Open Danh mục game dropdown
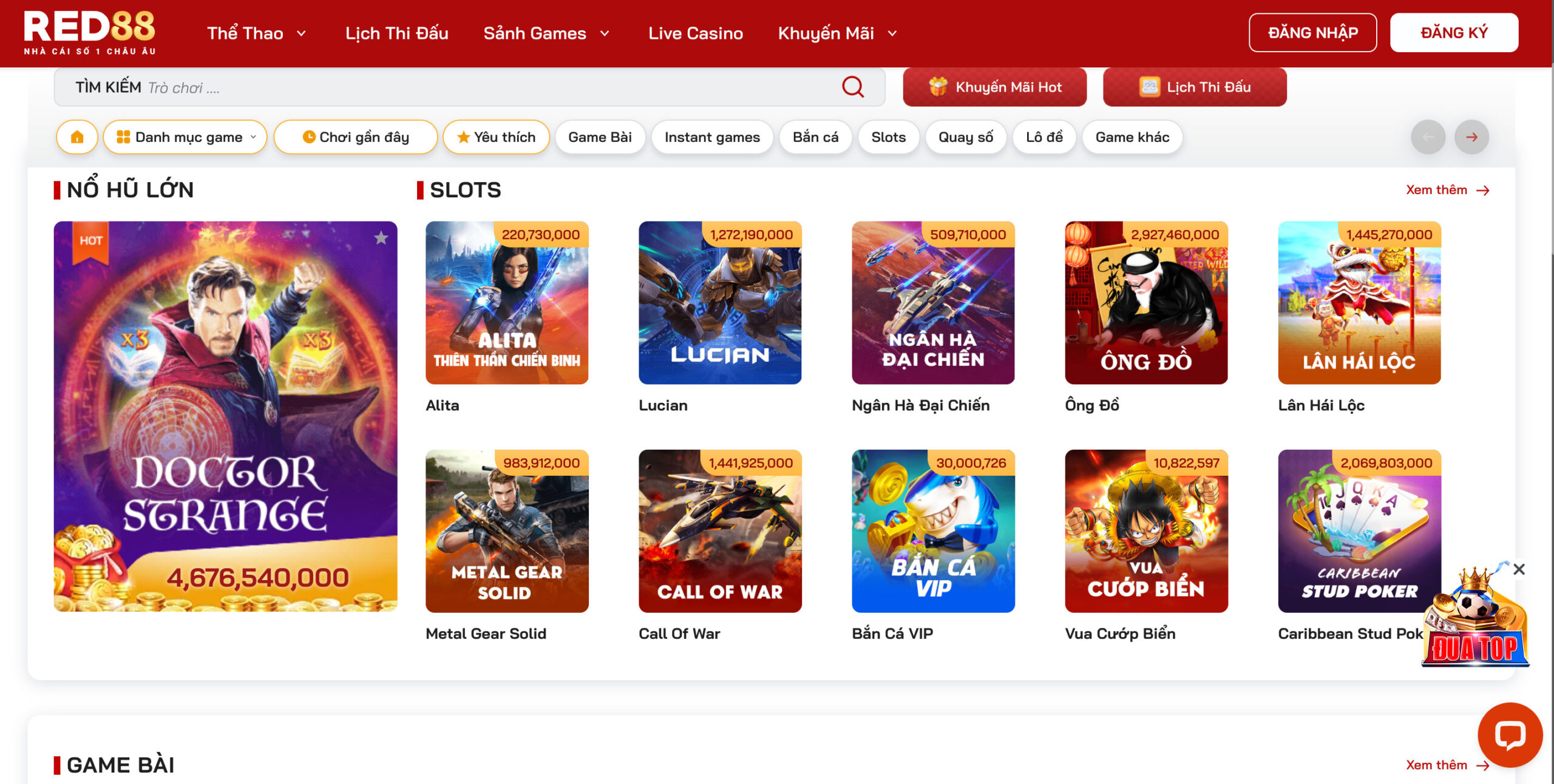The width and height of the screenshot is (1554, 784). point(185,137)
